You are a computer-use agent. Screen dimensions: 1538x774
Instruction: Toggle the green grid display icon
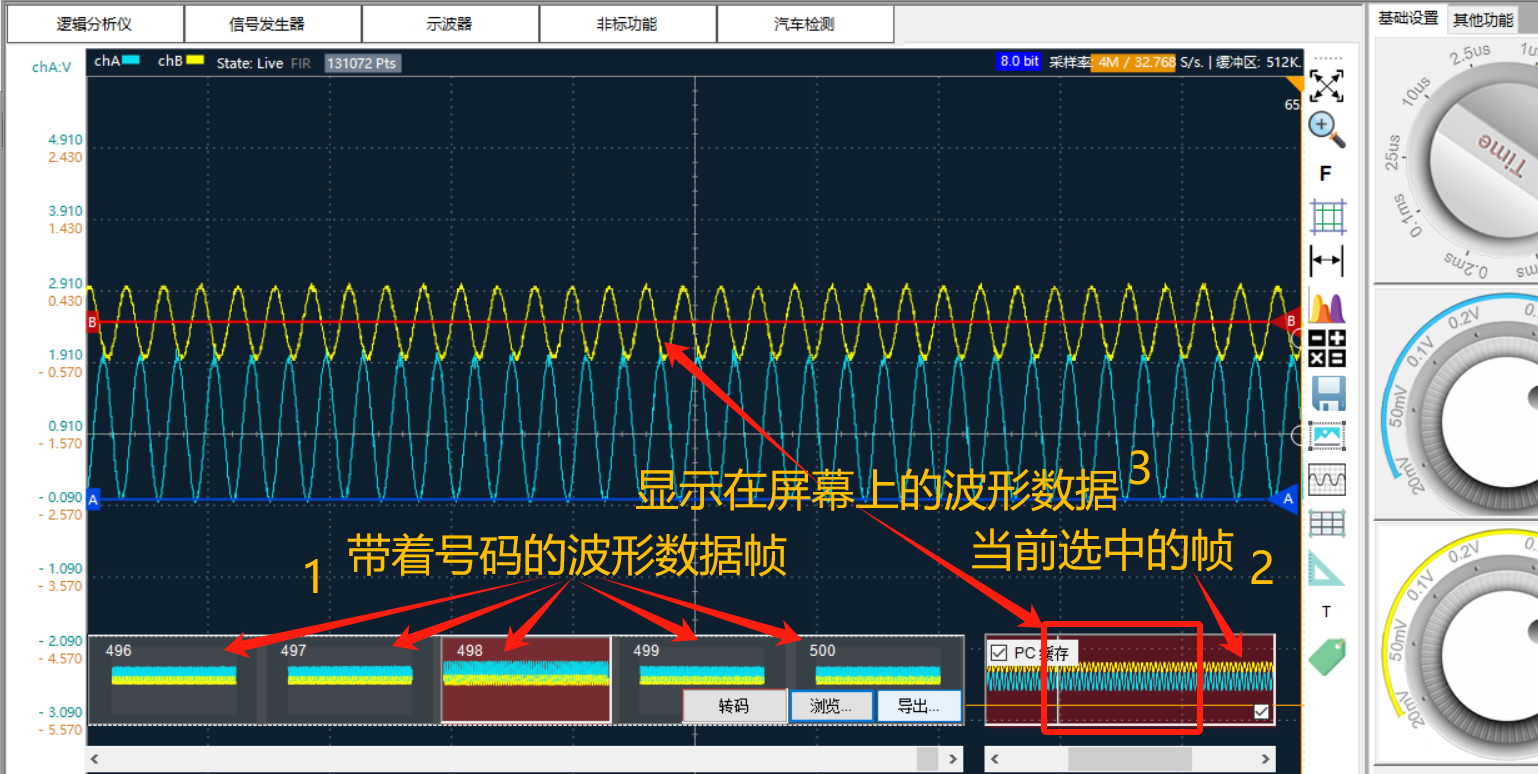point(1327,217)
